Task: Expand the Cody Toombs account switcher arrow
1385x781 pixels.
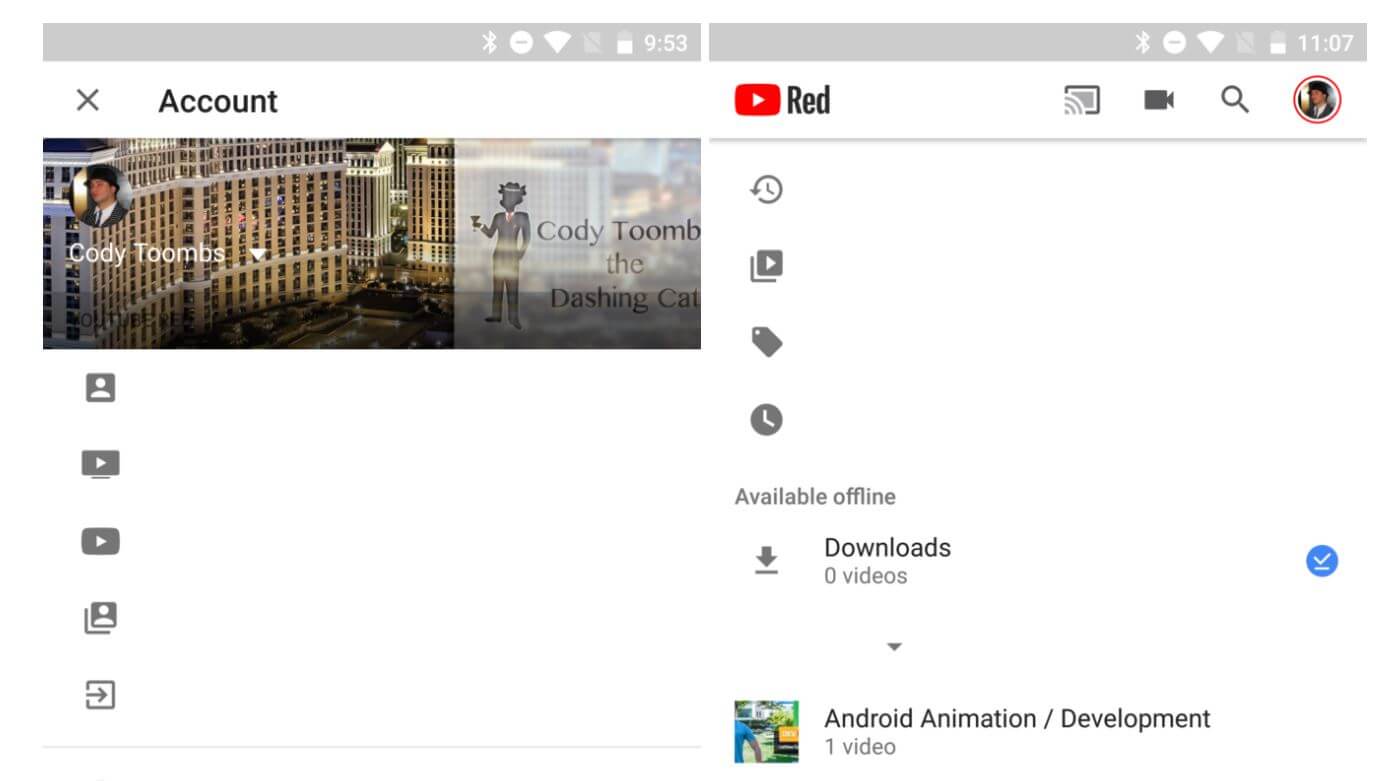Action: point(258,255)
